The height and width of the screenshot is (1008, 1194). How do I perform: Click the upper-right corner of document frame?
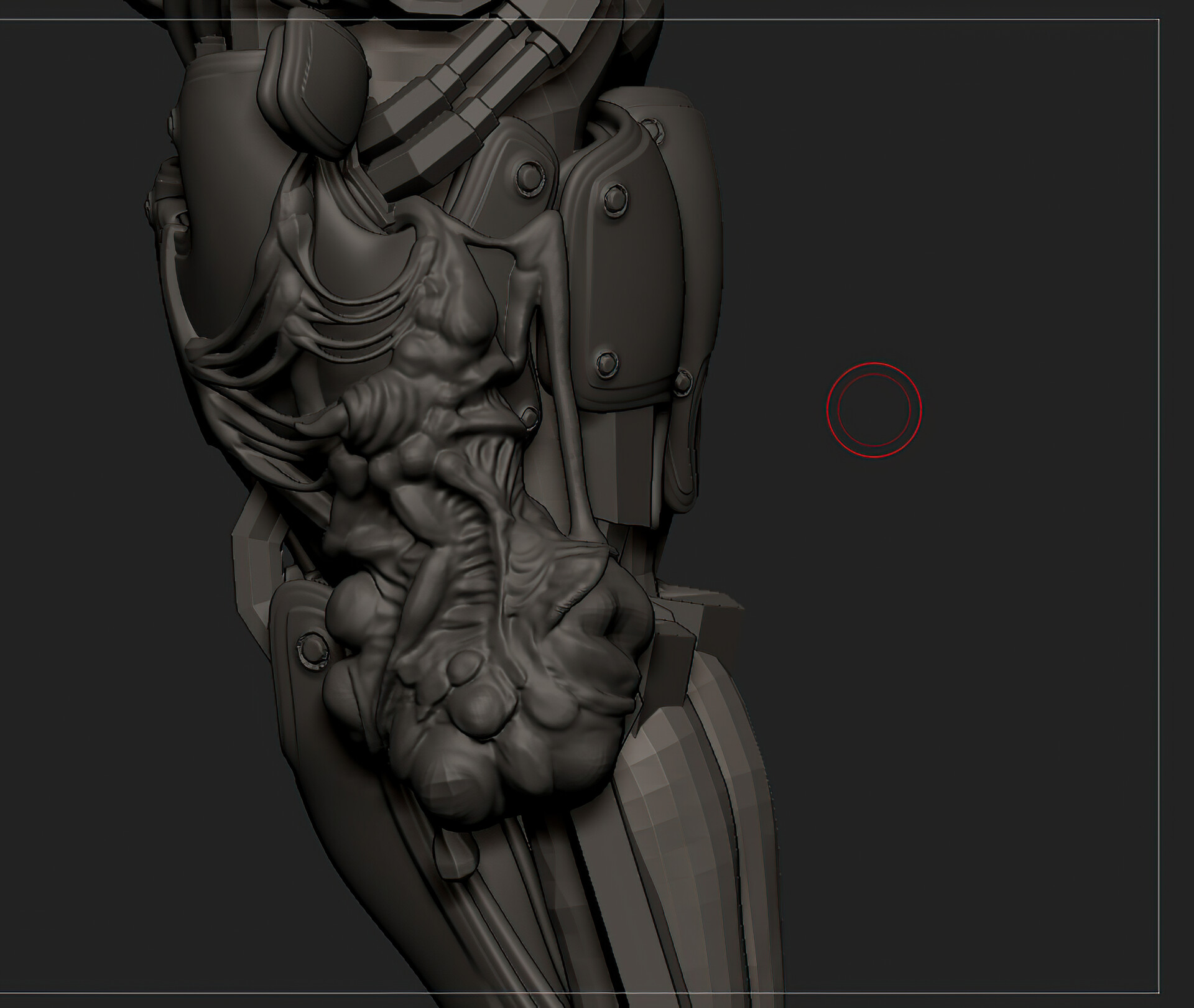tap(1159, 20)
